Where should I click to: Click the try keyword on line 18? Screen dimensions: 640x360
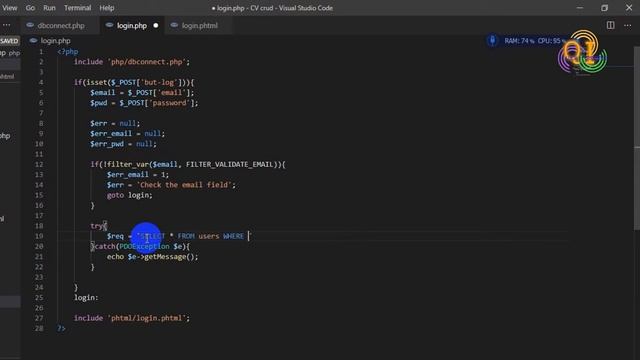[x=96, y=226]
